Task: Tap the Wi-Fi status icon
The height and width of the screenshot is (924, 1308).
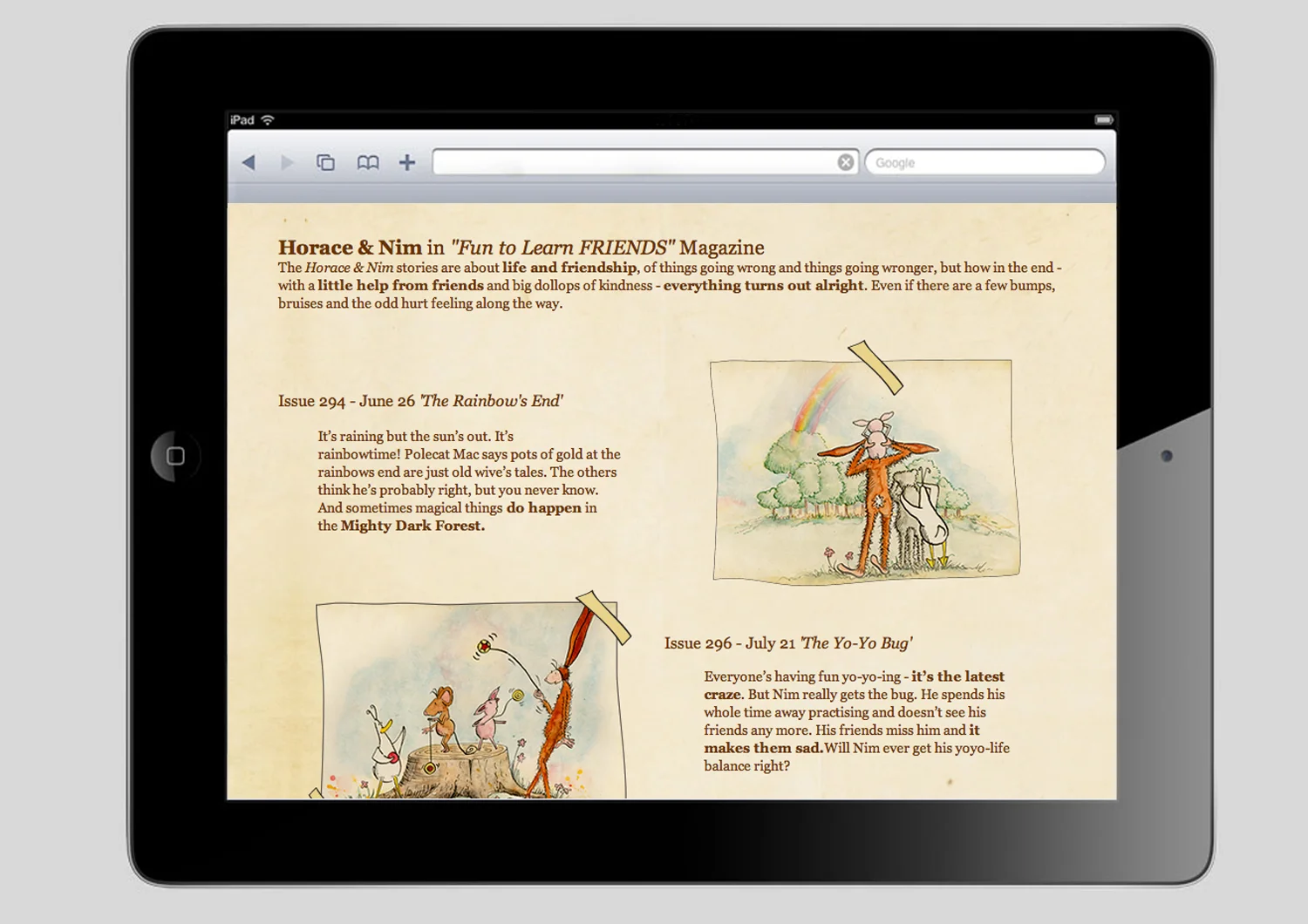Action: [268, 119]
